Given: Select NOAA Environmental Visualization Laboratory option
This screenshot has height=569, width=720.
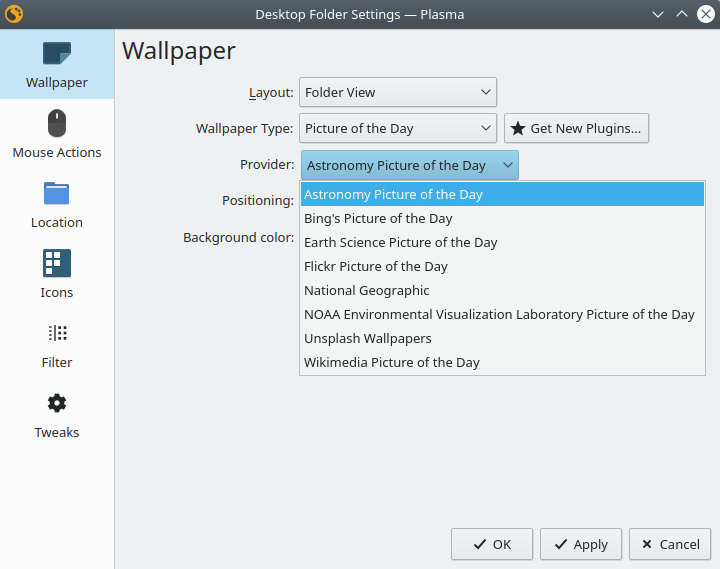Looking at the screenshot, I should pos(499,314).
